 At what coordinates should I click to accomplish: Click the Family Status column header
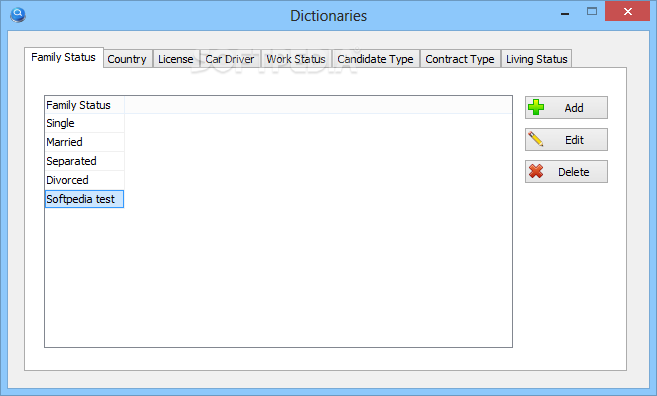point(85,105)
